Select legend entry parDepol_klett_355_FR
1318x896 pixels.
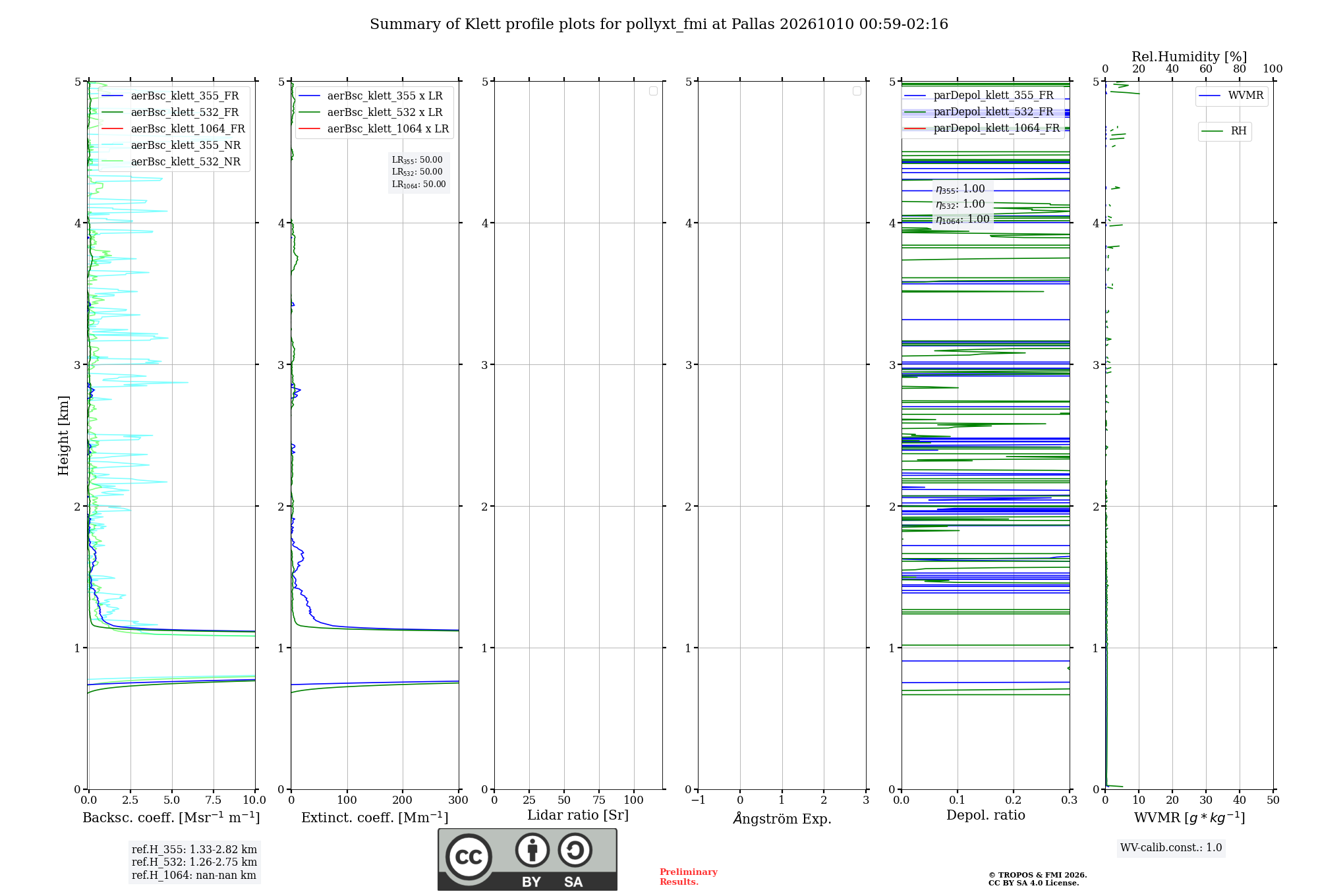(979, 96)
